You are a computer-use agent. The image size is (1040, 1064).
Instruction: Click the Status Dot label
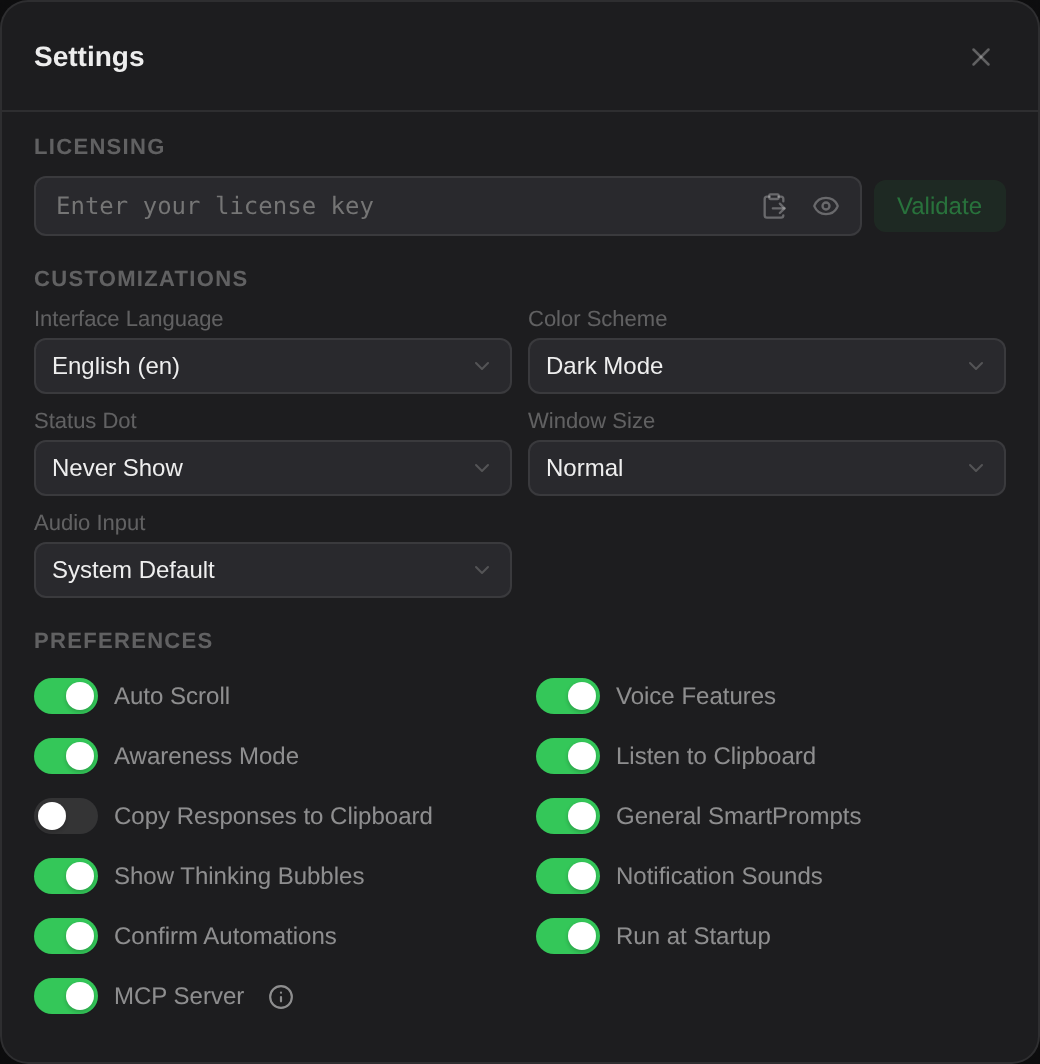point(85,421)
